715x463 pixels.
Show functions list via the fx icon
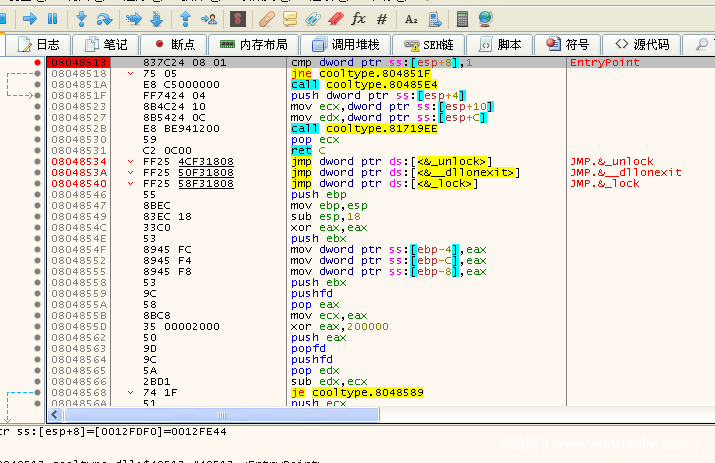pos(358,18)
